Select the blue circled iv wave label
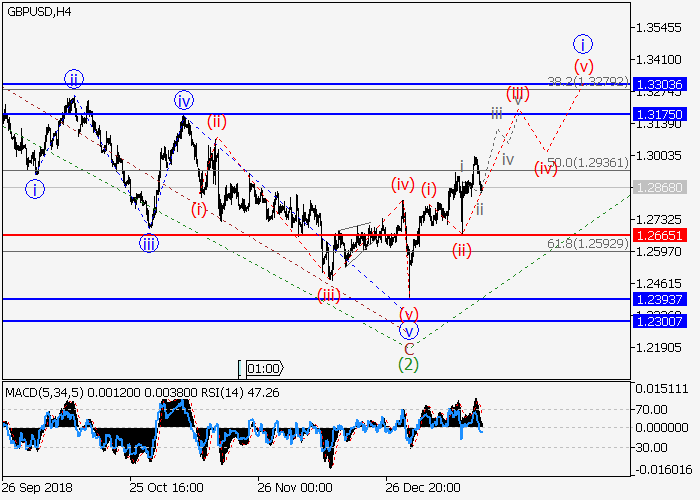Viewport: 700px width, 500px height. 184,100
